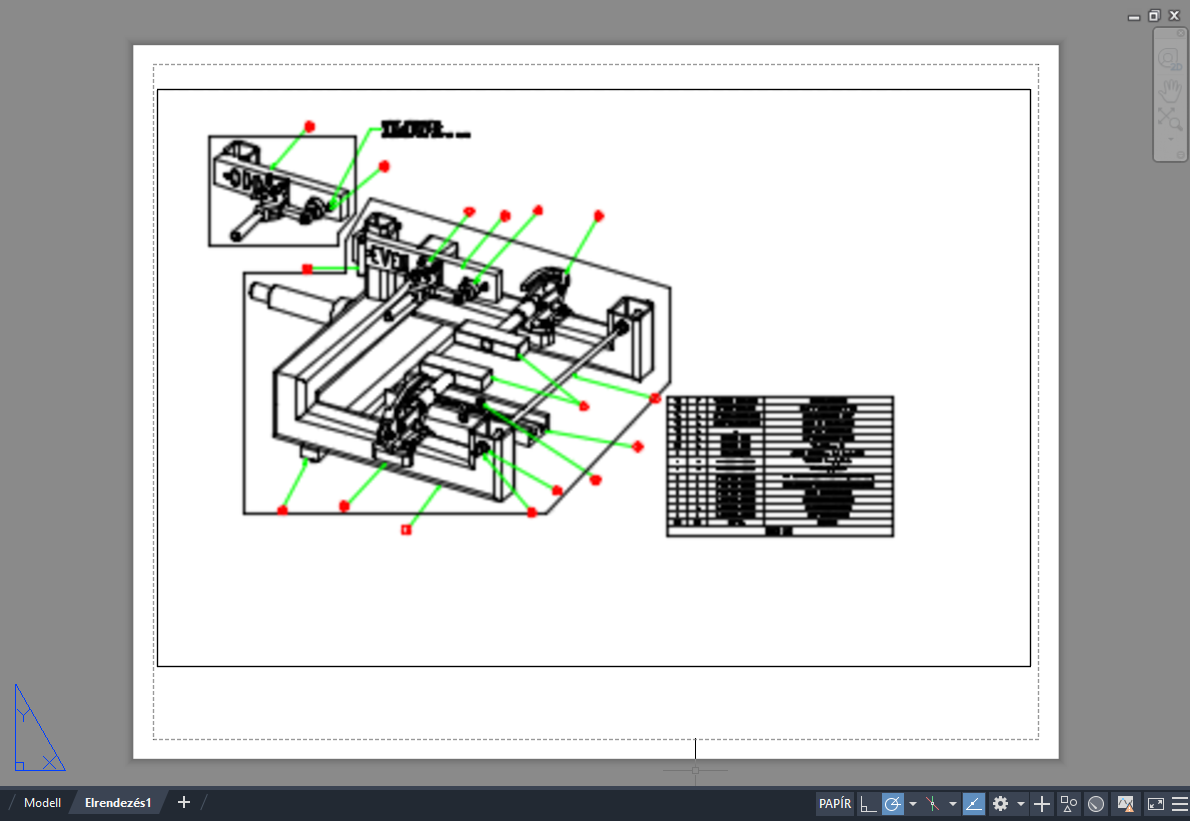The height and width of the screenshot is (821, 1190).
Task: Select the Pan hand tool
Action: tap(1170, 90)
